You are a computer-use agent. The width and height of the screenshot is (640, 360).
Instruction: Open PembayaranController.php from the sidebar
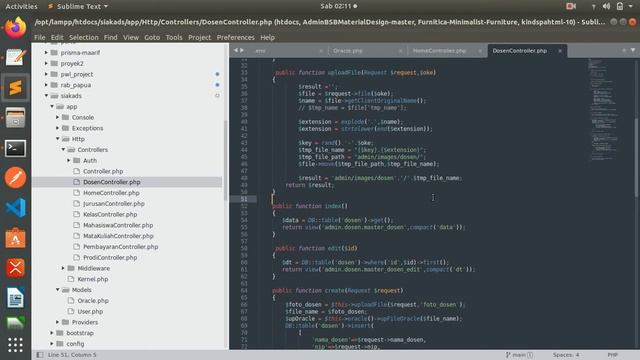click(x=120, y=247)
